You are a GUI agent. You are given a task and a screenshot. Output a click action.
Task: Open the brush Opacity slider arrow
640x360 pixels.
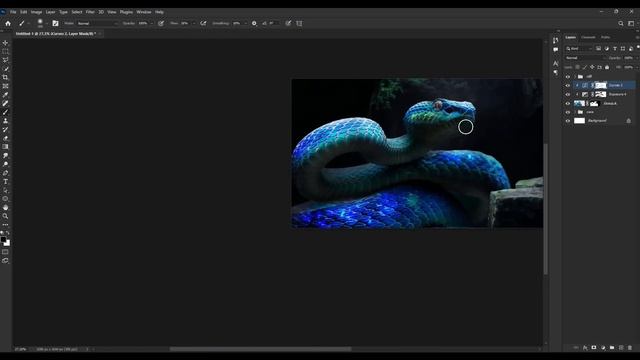click(151, 24)
